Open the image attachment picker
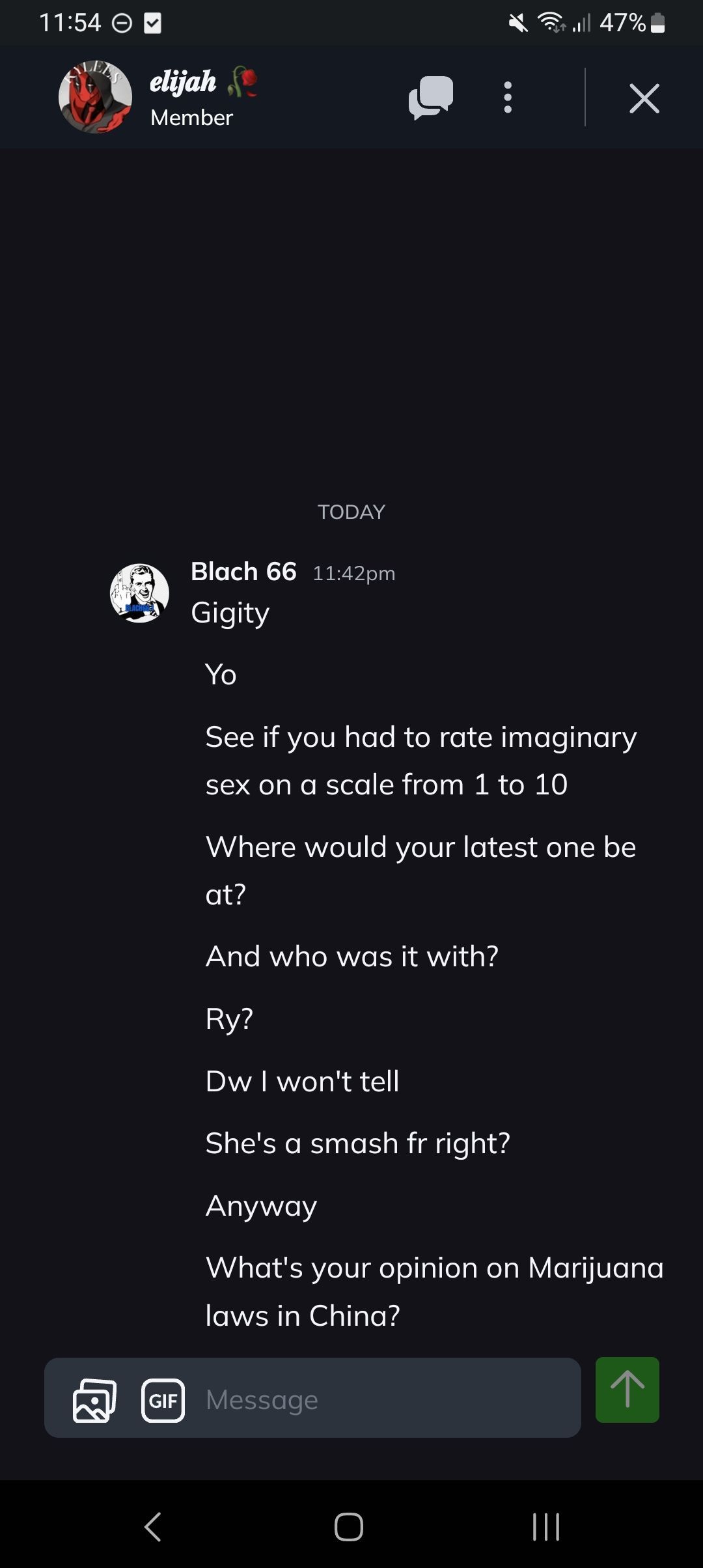 (x=94, y=1400)
